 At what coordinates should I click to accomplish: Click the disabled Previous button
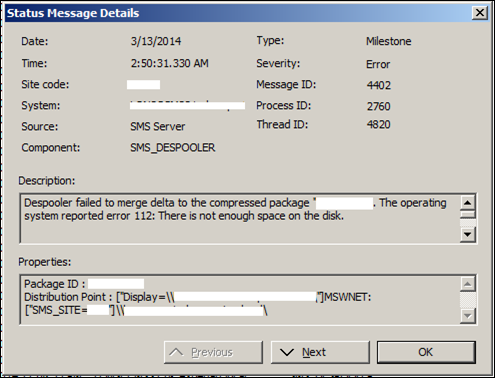tap(213, 352)
